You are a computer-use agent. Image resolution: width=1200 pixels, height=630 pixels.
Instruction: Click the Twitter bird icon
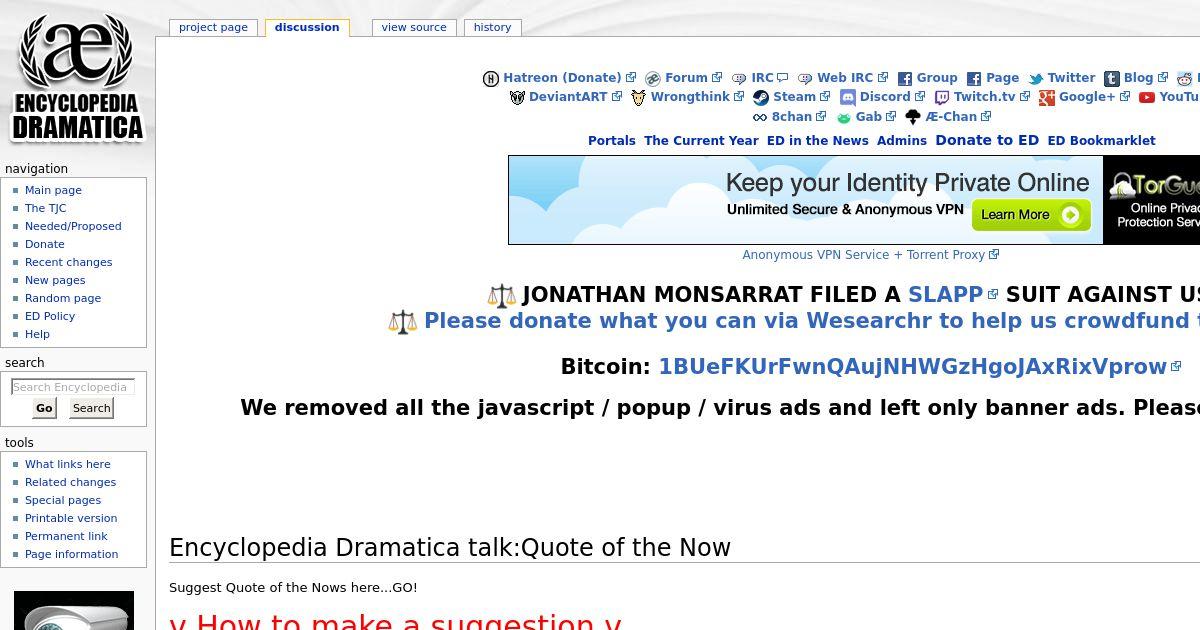(1036, 78)
